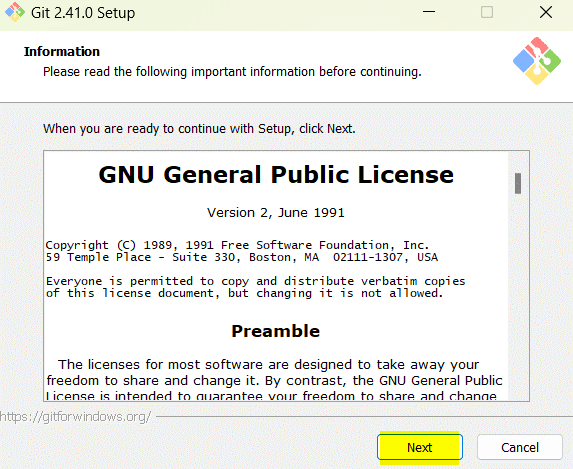Click the 'Version 2, June 1991' line
Image resolution: width=573 pixels, height=469 pixels.
coord(276,213)
